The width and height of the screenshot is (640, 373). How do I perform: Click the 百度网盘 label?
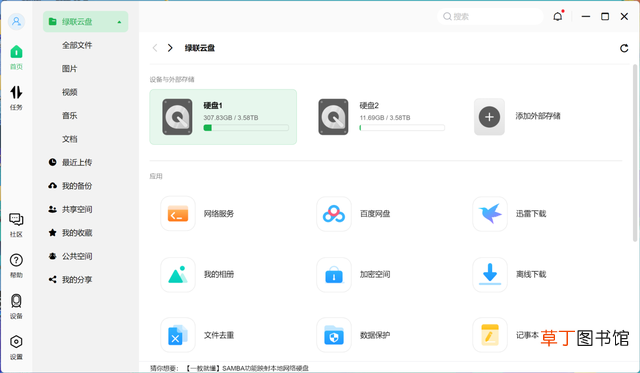[x=375, y=214]
